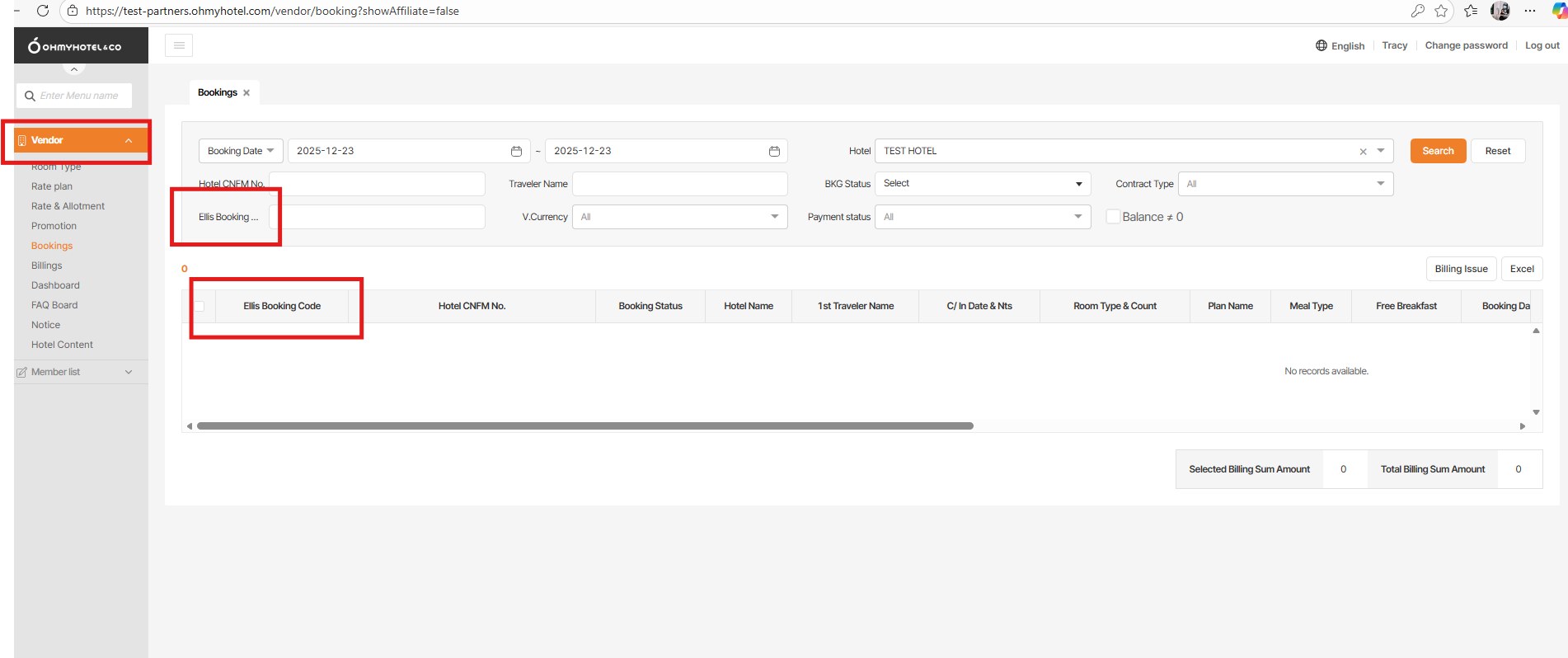Click the Hotel CNFM No. column header

tap(472, 306)
